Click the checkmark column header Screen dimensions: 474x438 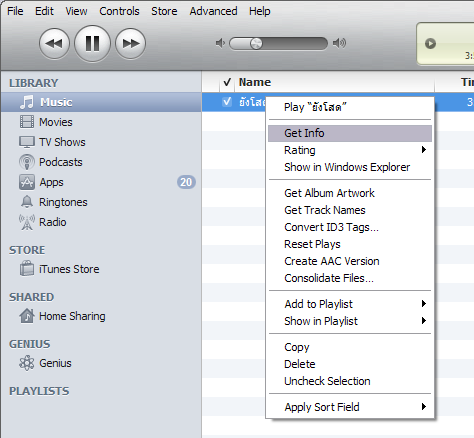[x=227, y=82]
